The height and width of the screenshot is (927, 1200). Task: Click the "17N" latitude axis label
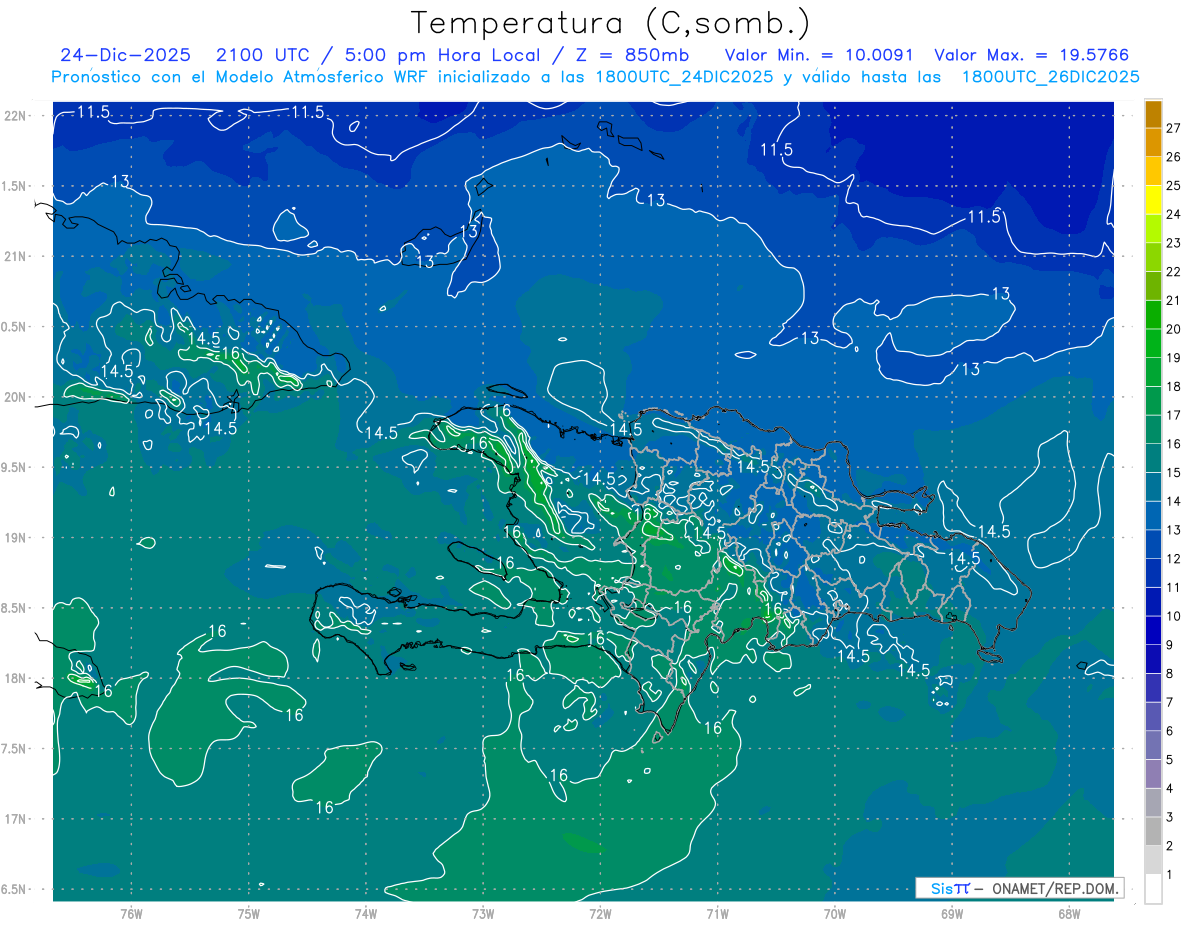point(14,819)
